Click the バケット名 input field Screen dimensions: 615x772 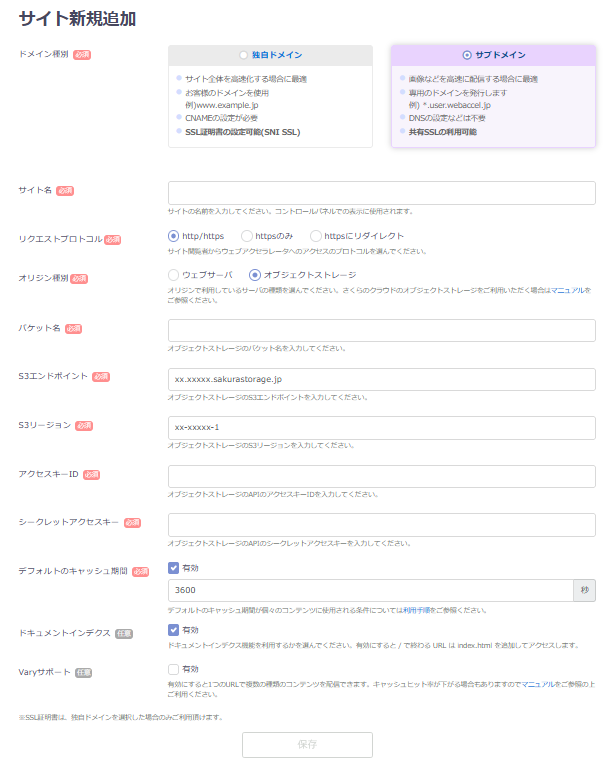381,331
